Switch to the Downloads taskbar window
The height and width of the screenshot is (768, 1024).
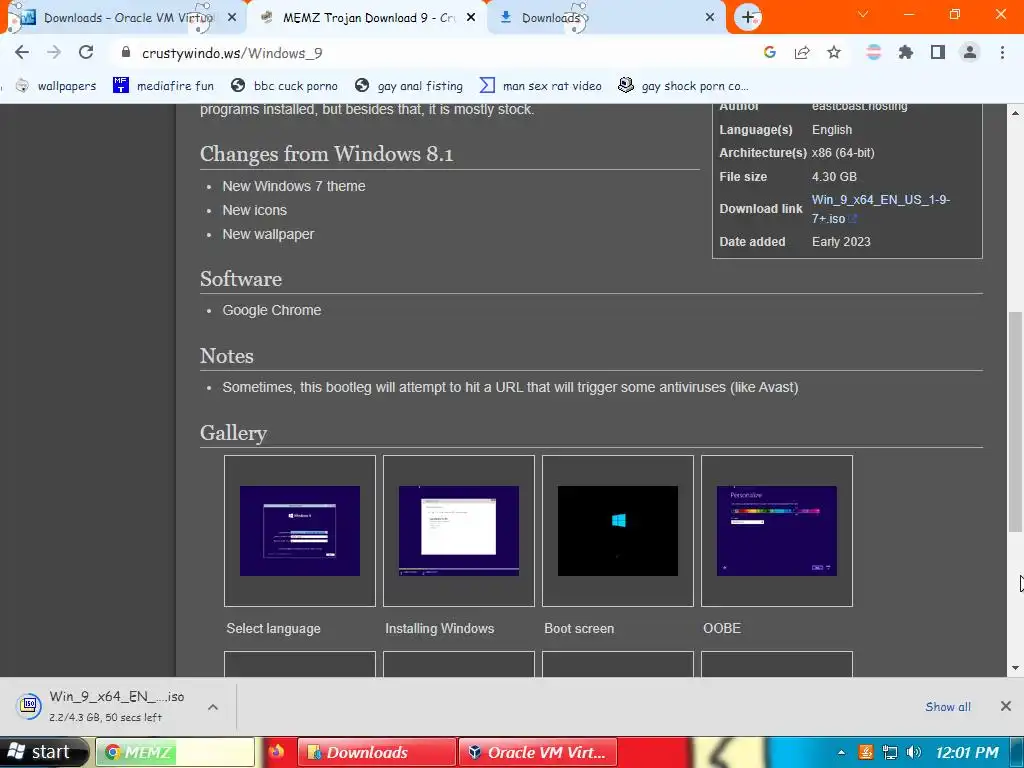click(376, 752)
